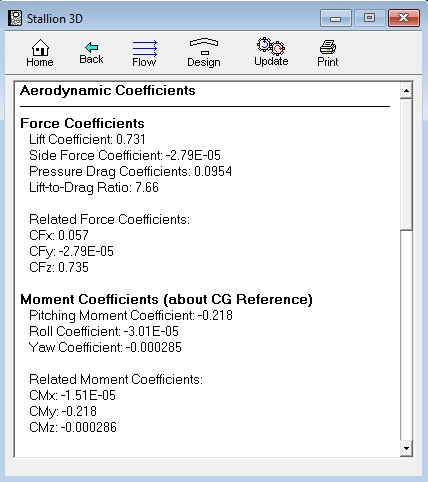Click the Pressure Drag Coefficients: 0.0954 line
Image resolution: width=428 pixels, height=482 pixels.
[x=130, y=171]
